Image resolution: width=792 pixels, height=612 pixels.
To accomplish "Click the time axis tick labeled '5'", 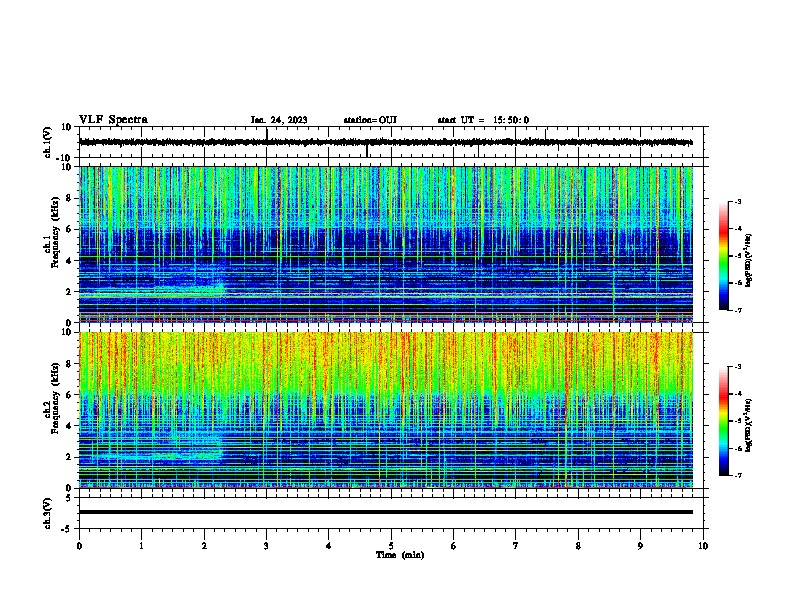I will [391, 546].
